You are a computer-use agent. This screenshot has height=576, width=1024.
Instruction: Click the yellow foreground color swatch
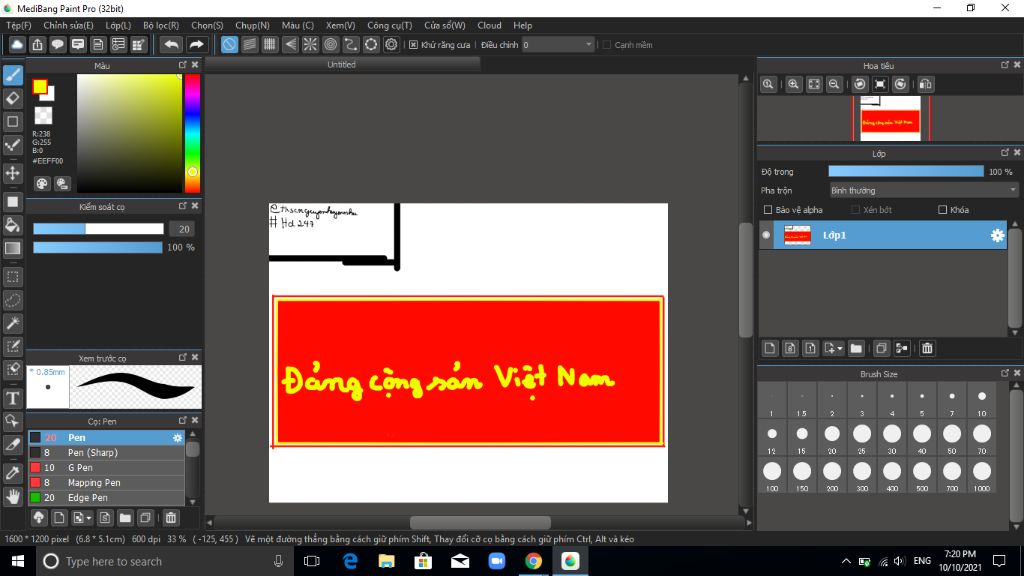point(40,86)
